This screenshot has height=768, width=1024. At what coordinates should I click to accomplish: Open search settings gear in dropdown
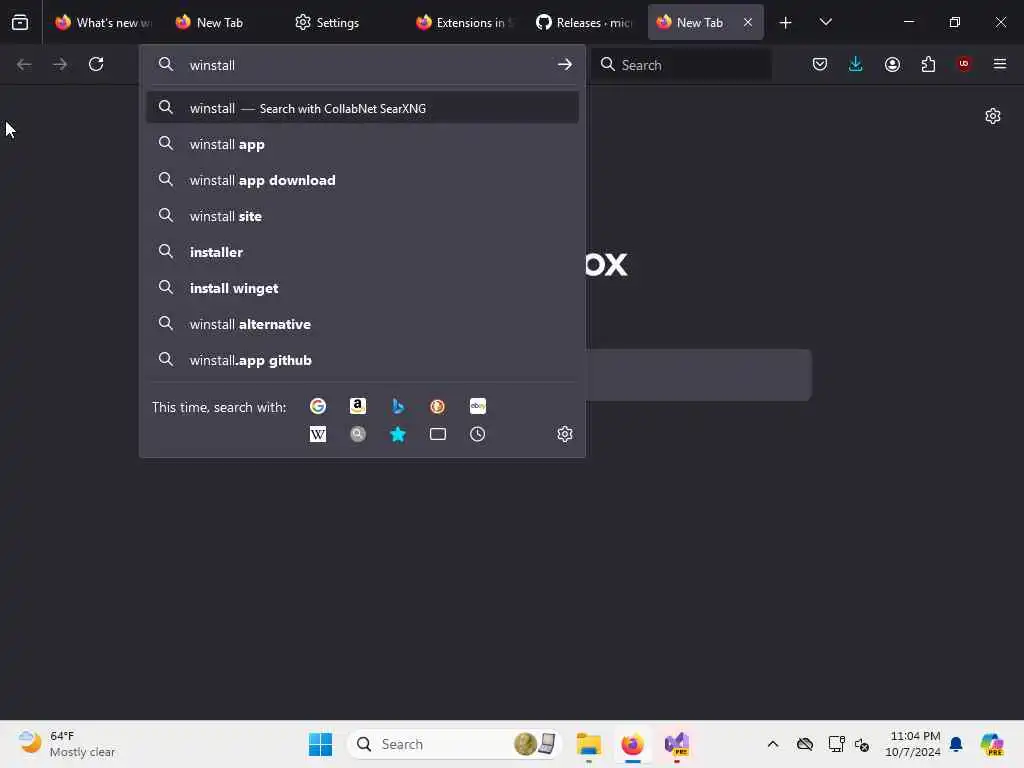click(x=565, y=434)
